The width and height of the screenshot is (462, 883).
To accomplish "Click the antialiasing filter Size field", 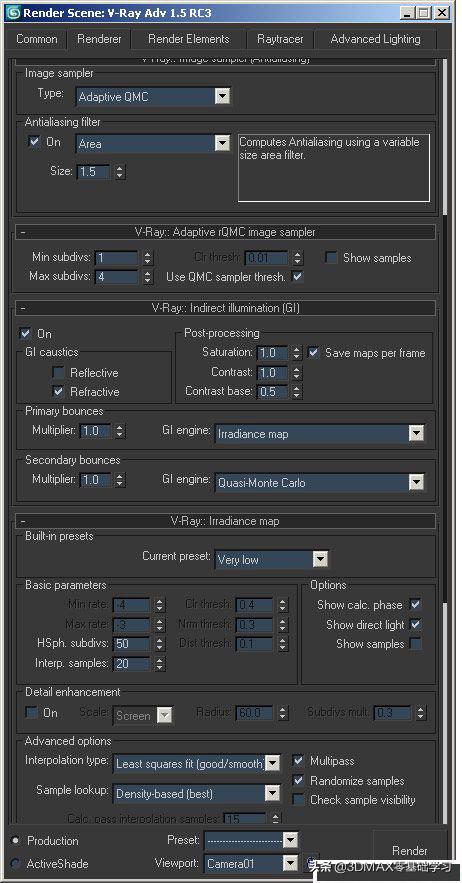I will pyautogui.click(x=94, y=171).
